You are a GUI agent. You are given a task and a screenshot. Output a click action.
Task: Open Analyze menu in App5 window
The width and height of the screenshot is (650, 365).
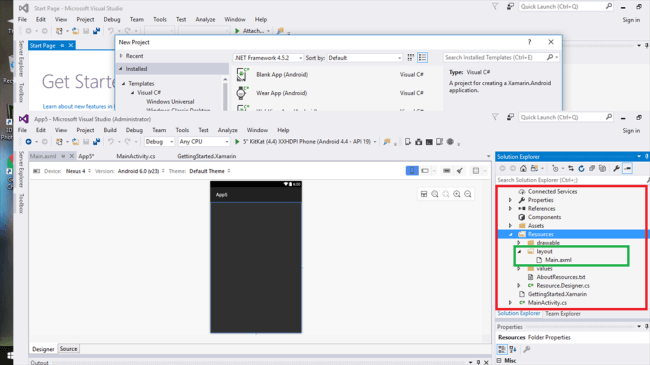coord(228,130)
